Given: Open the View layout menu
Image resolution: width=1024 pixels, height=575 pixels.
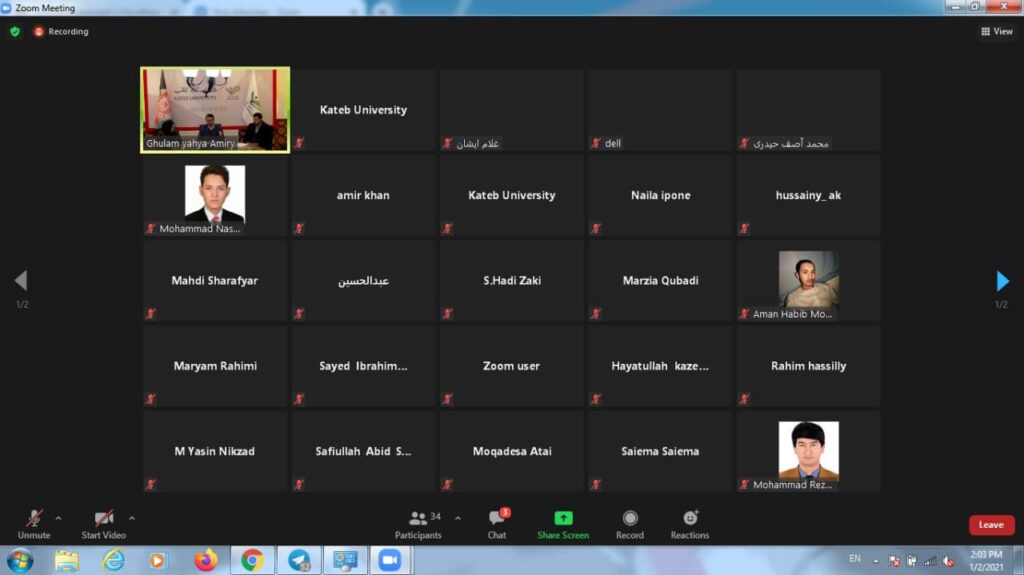Looking at the screenshot, I should [x=997, y=31].
